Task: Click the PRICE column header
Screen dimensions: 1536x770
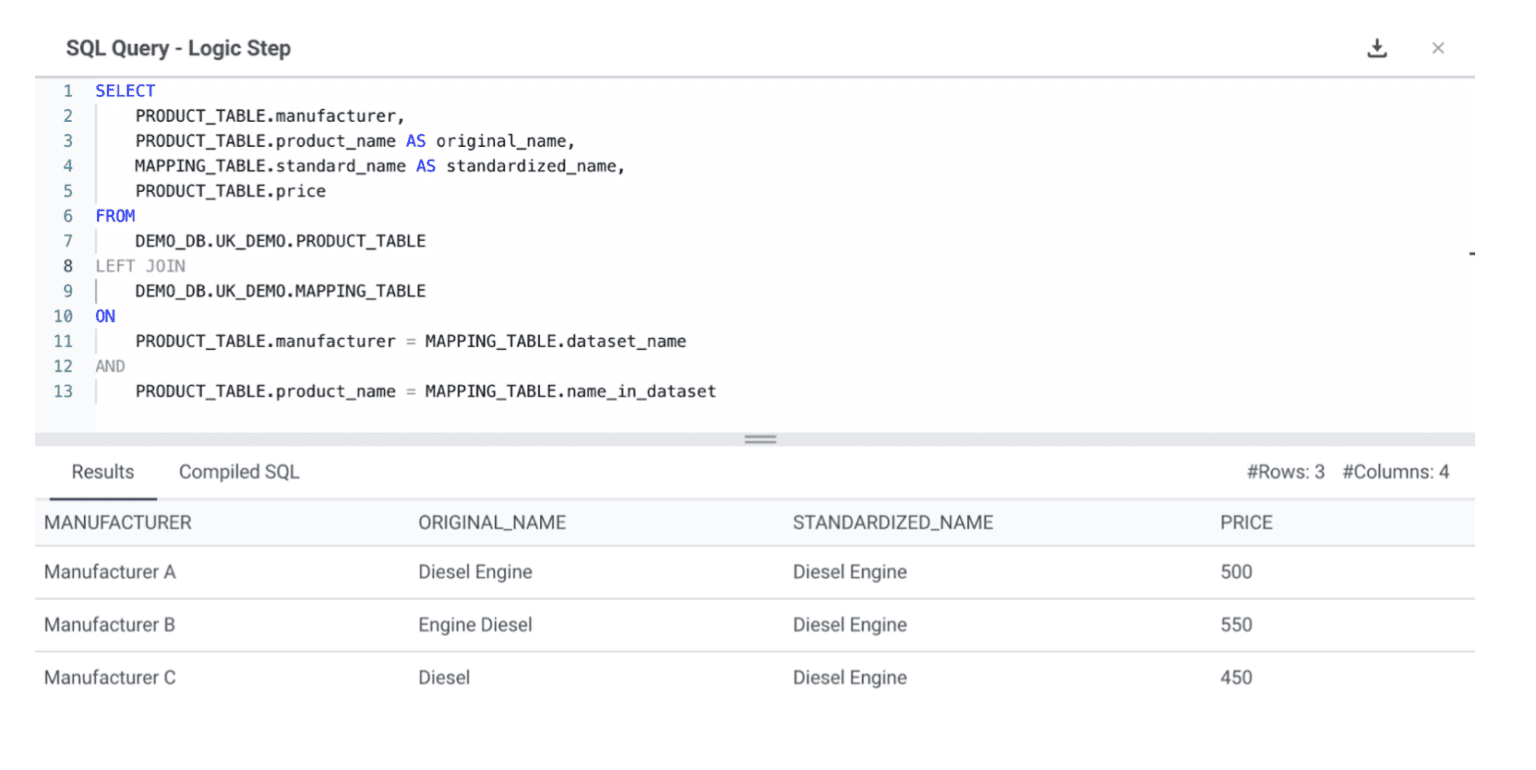Action: [x=1245, y=522]
